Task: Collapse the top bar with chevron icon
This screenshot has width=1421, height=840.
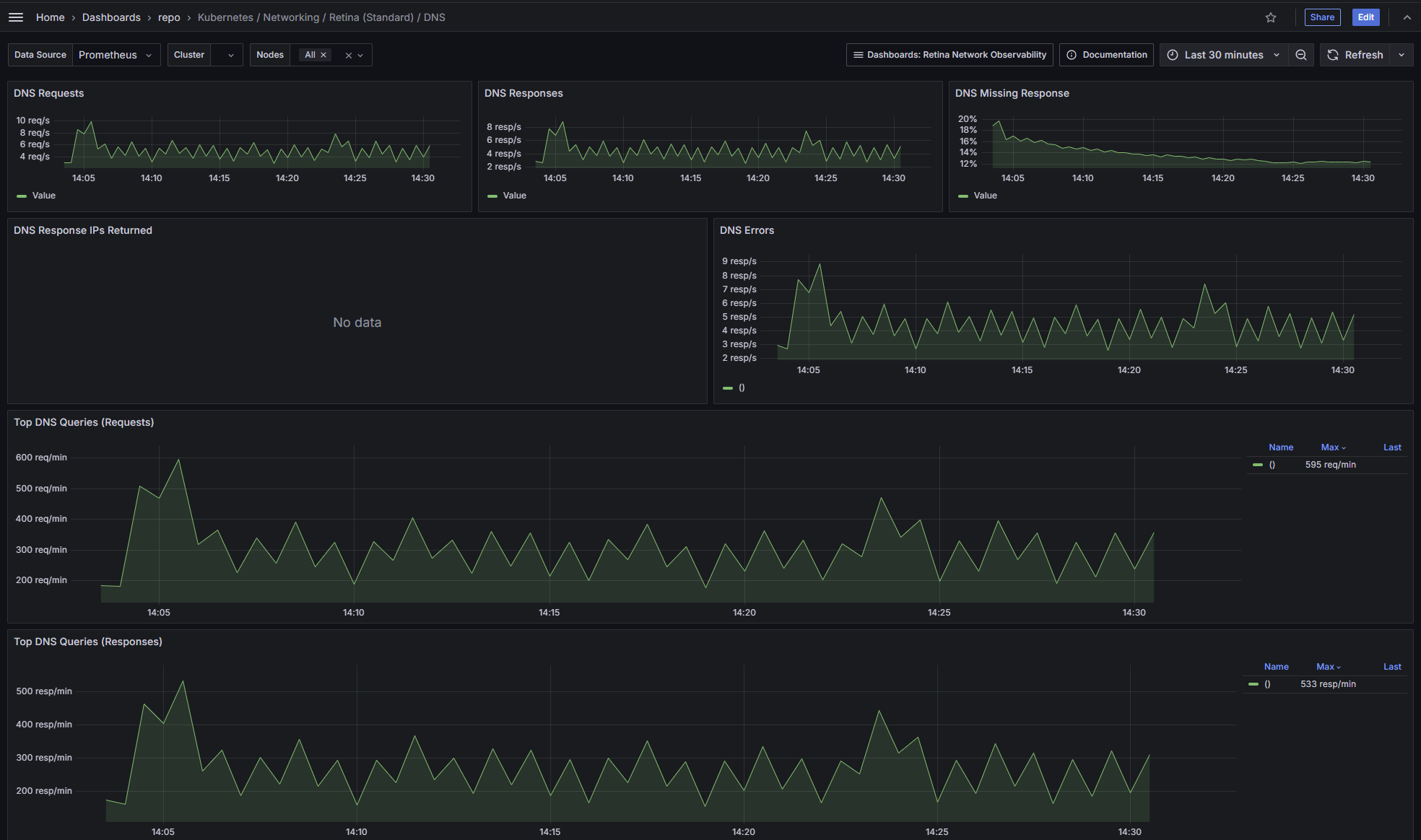Action: pyautogui.click(x=1407, y=17)
